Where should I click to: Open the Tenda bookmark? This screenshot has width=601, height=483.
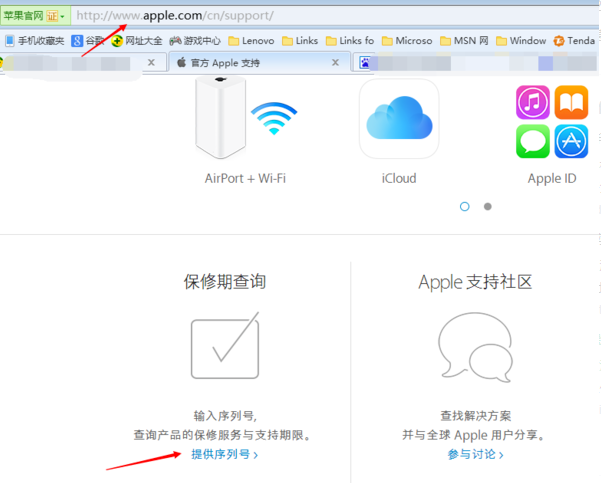[x=574, y=41]
